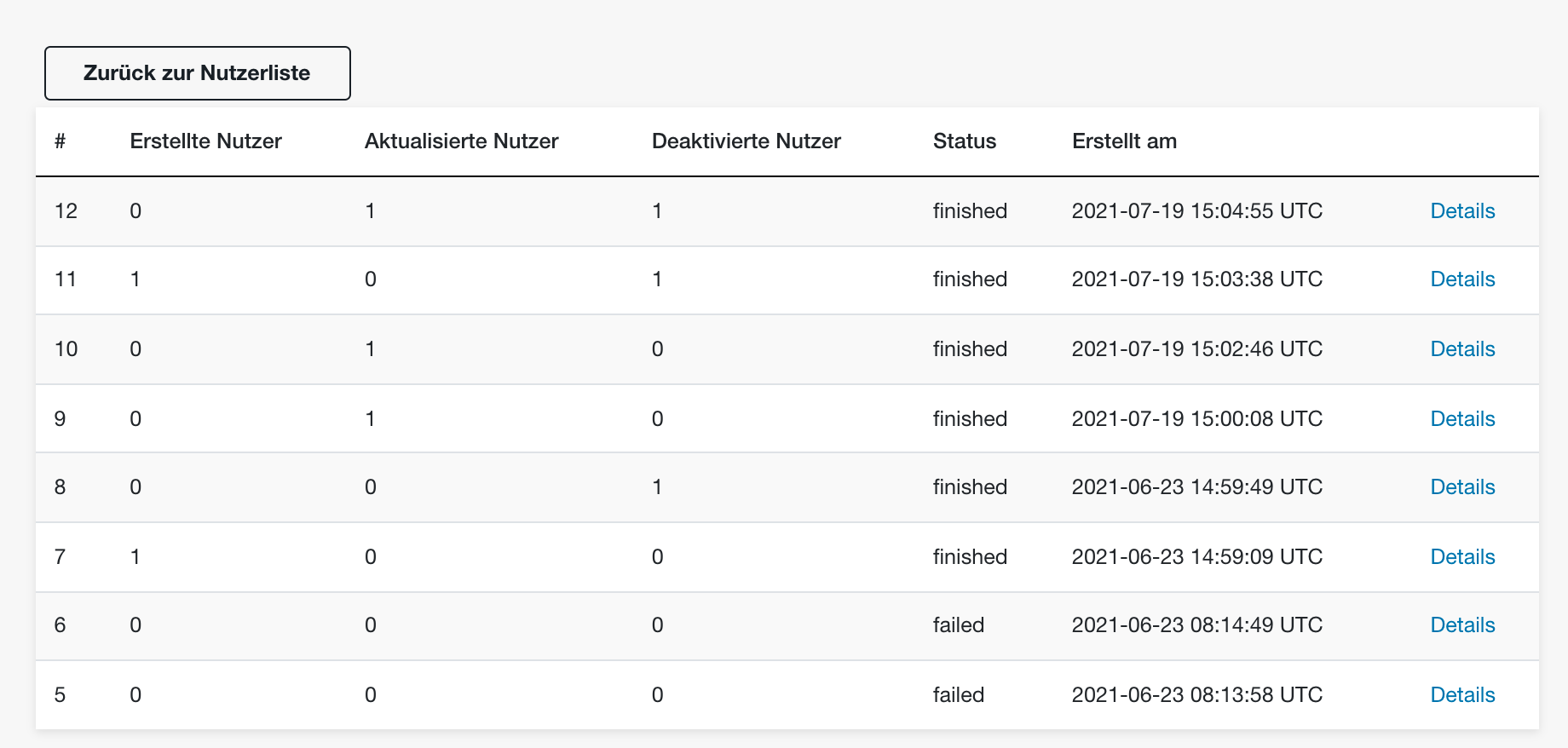The width and height of the screenshot is (1568, 748).
Task: Click the Zurück zur Nutzerliste button
Action: [197, 73]
